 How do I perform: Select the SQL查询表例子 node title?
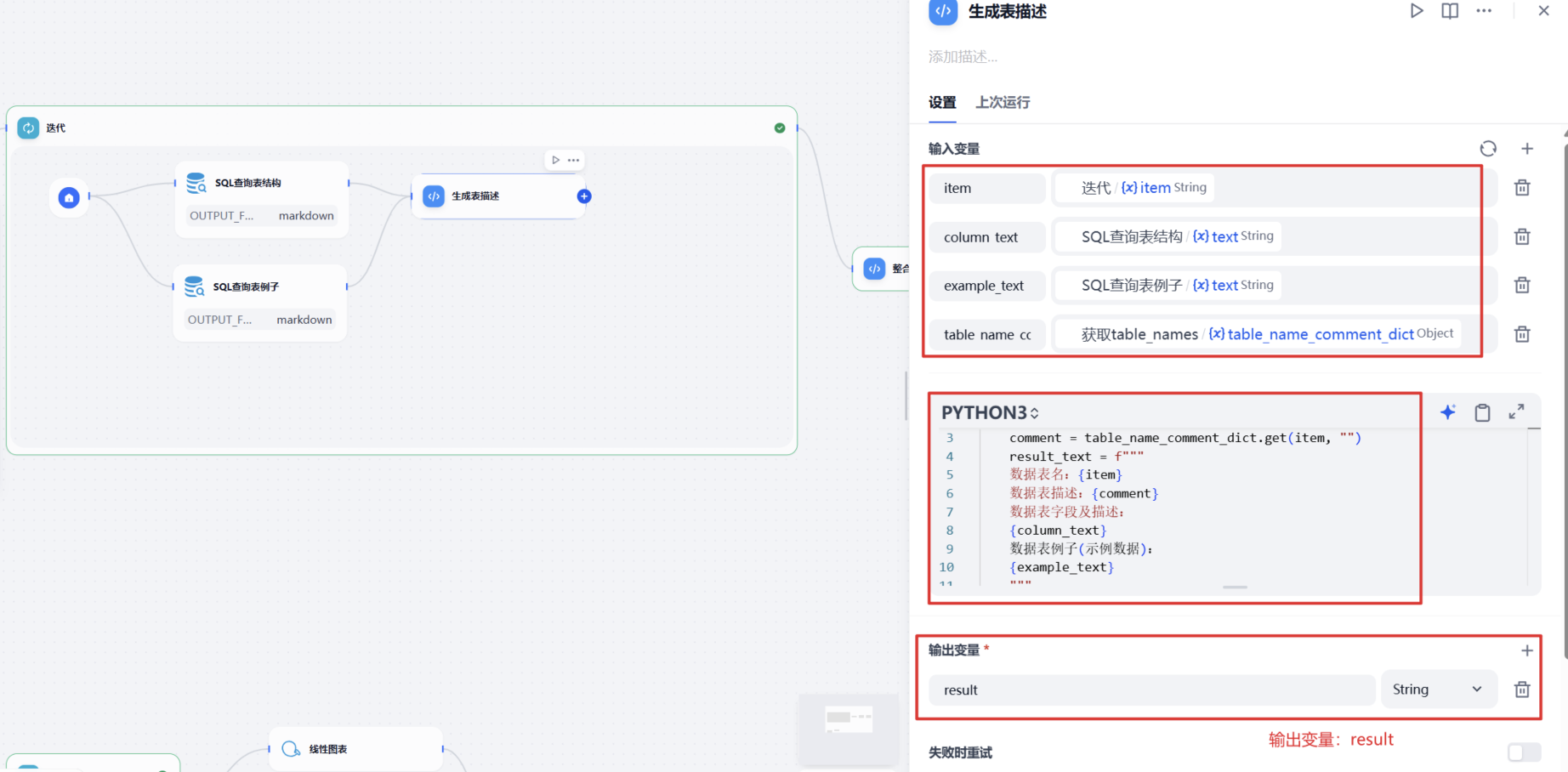point(246,287)
